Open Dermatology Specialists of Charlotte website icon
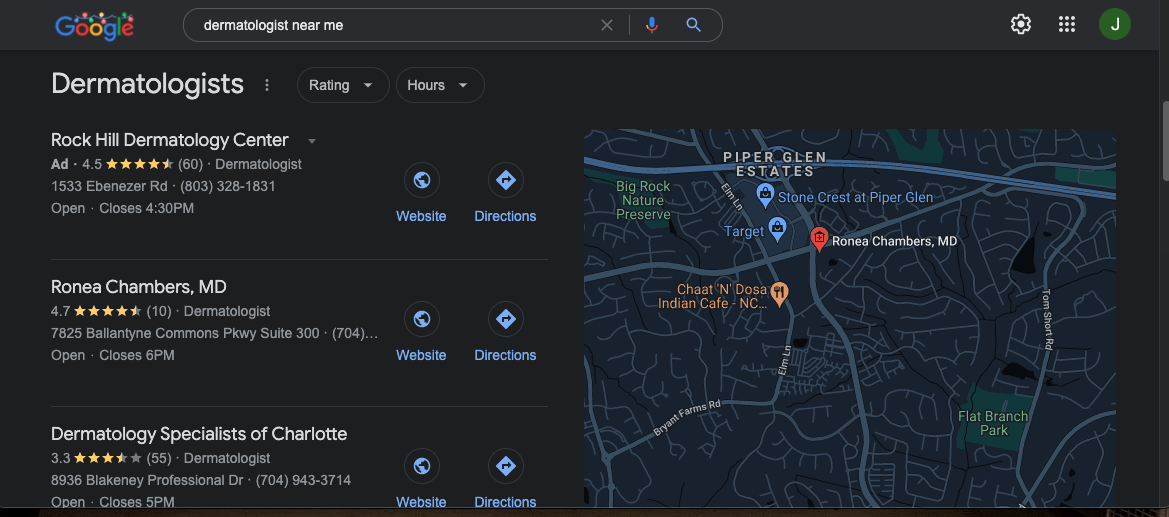 [421, 466]
